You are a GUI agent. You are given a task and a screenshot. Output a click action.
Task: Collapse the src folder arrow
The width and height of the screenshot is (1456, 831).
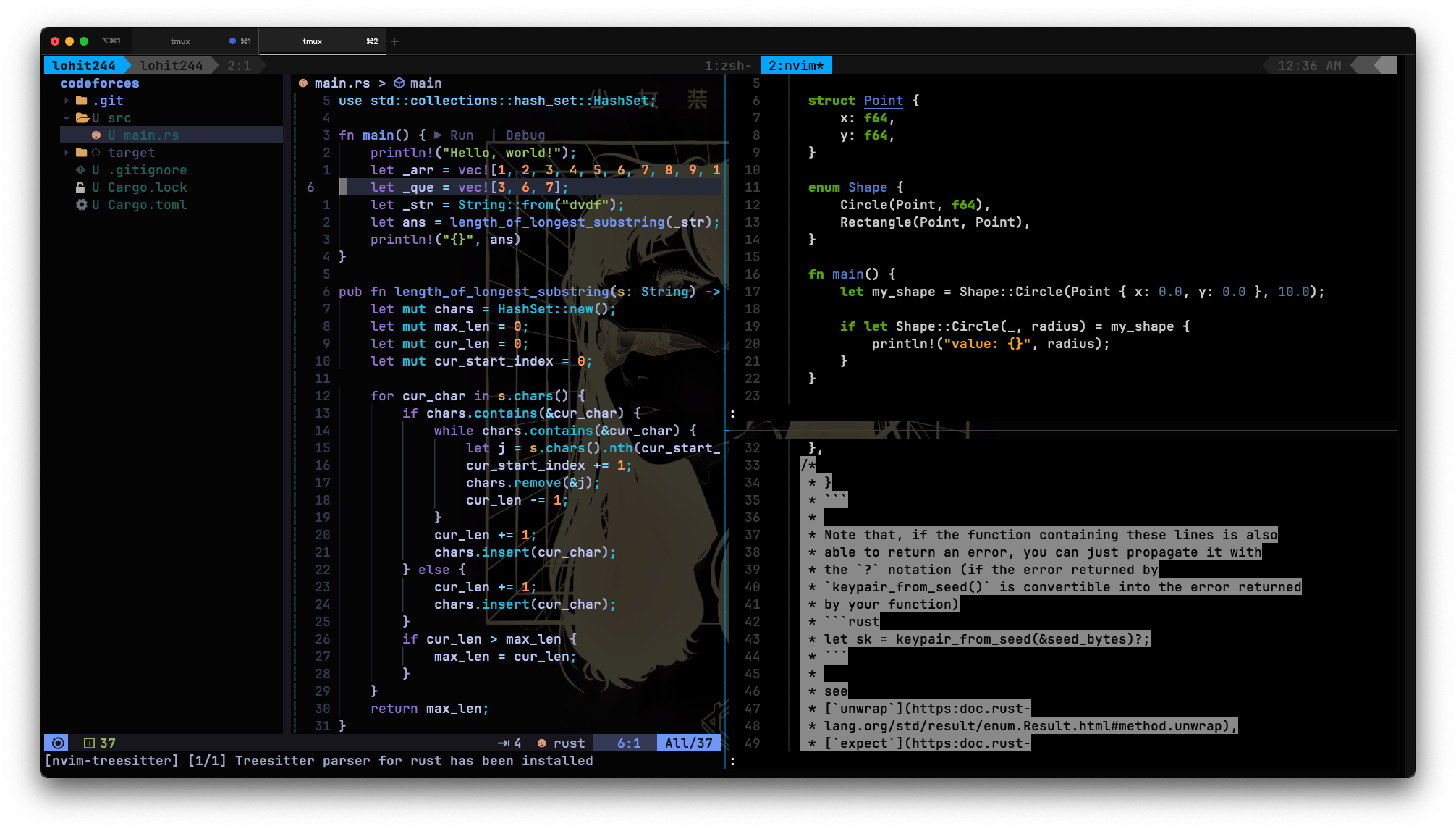67,118
